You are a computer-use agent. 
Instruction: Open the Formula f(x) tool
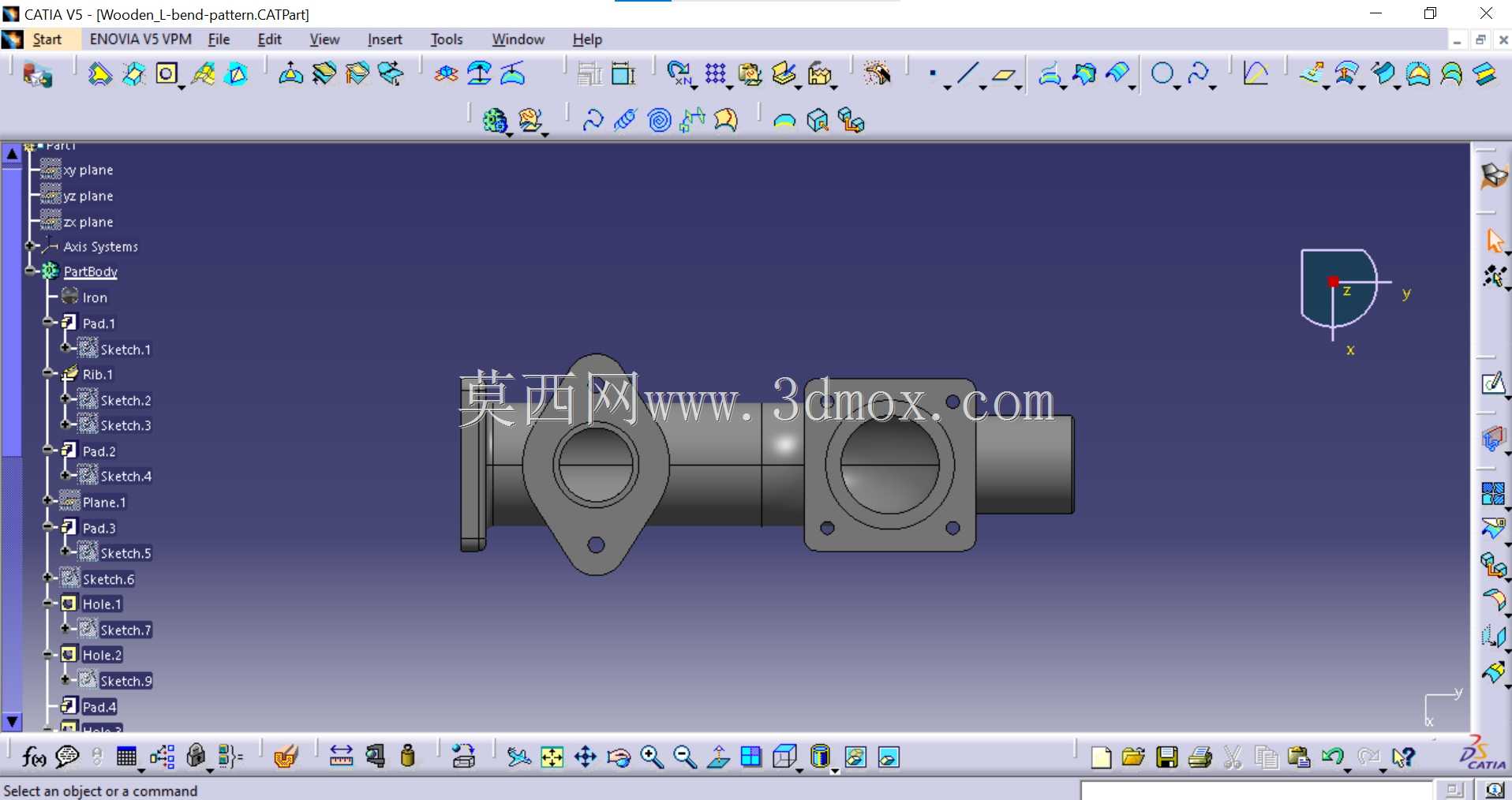[x=33, y=757]
